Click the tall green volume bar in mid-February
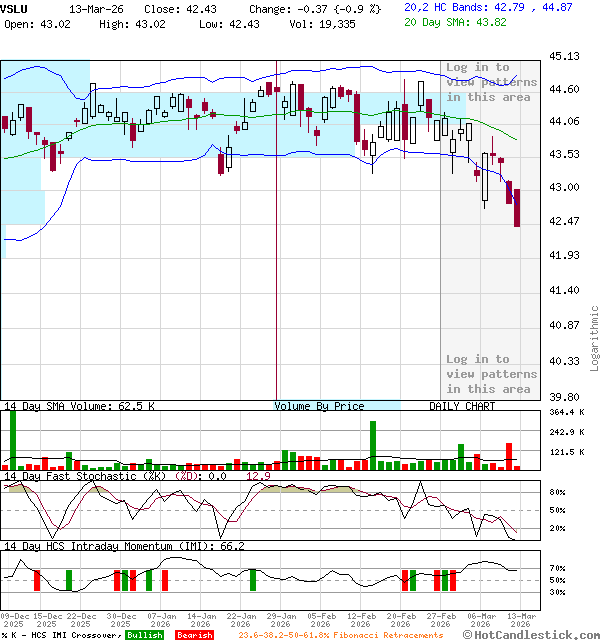Viewport: 600px width, 640px height. [x=372, y=444]
